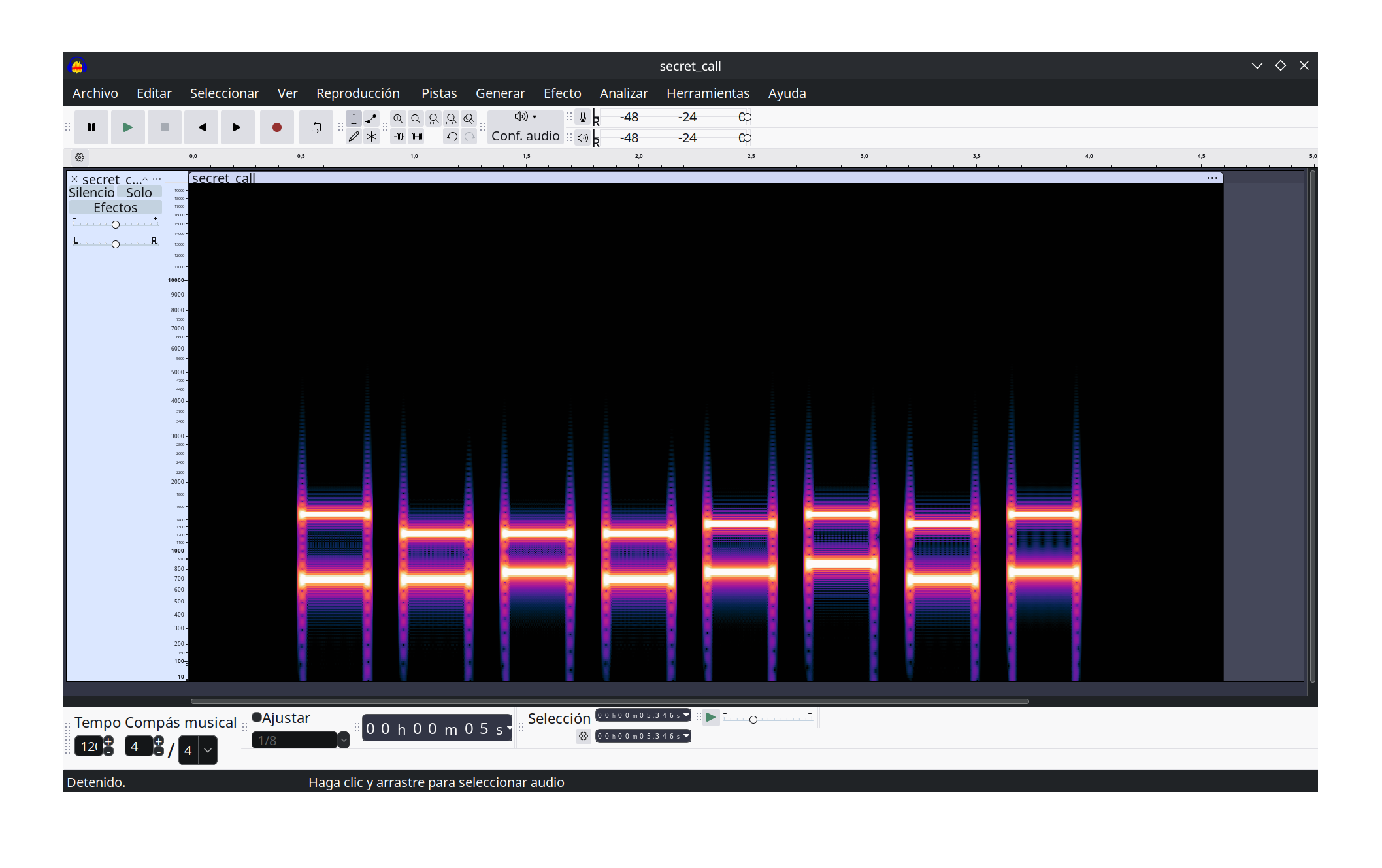This screenshot has width=1382, height=868.
Task: Switch to the Envelope tool
Action: pos(371,119)
